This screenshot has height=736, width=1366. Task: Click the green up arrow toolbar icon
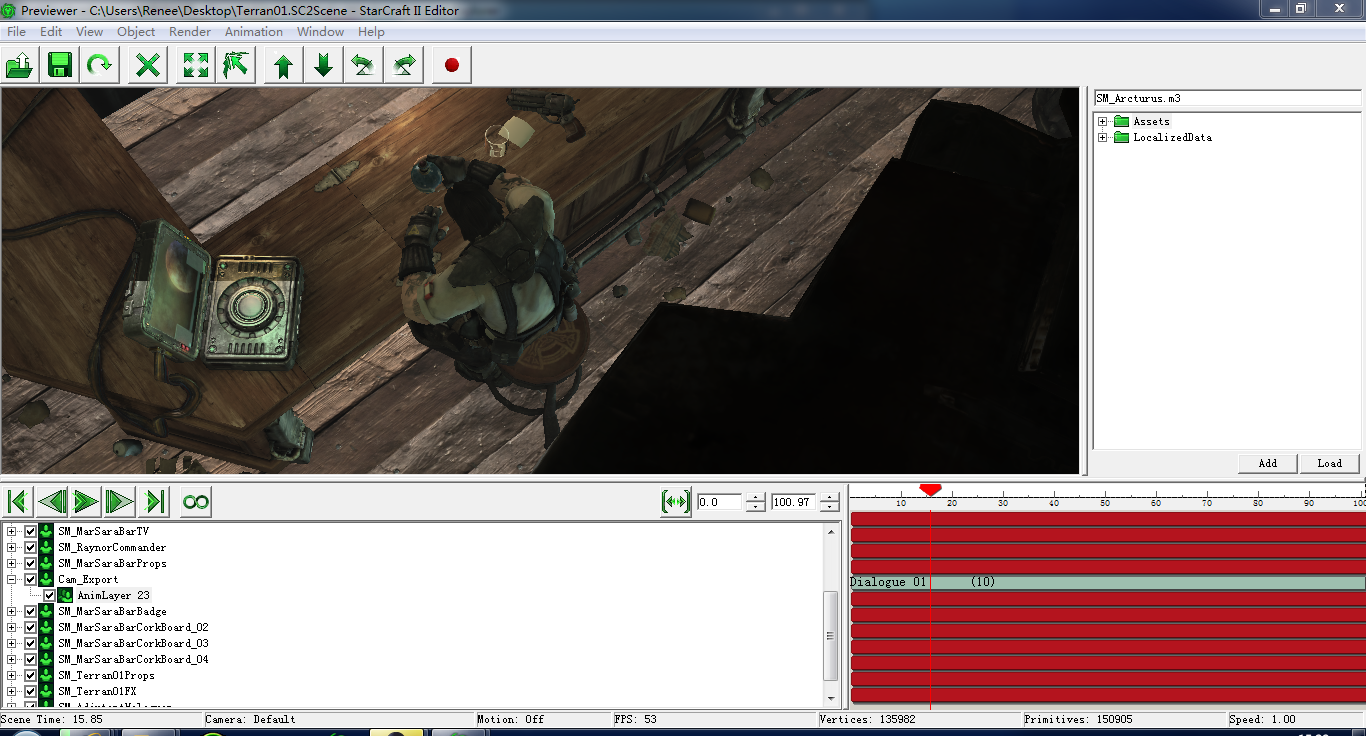pos(284,66)
